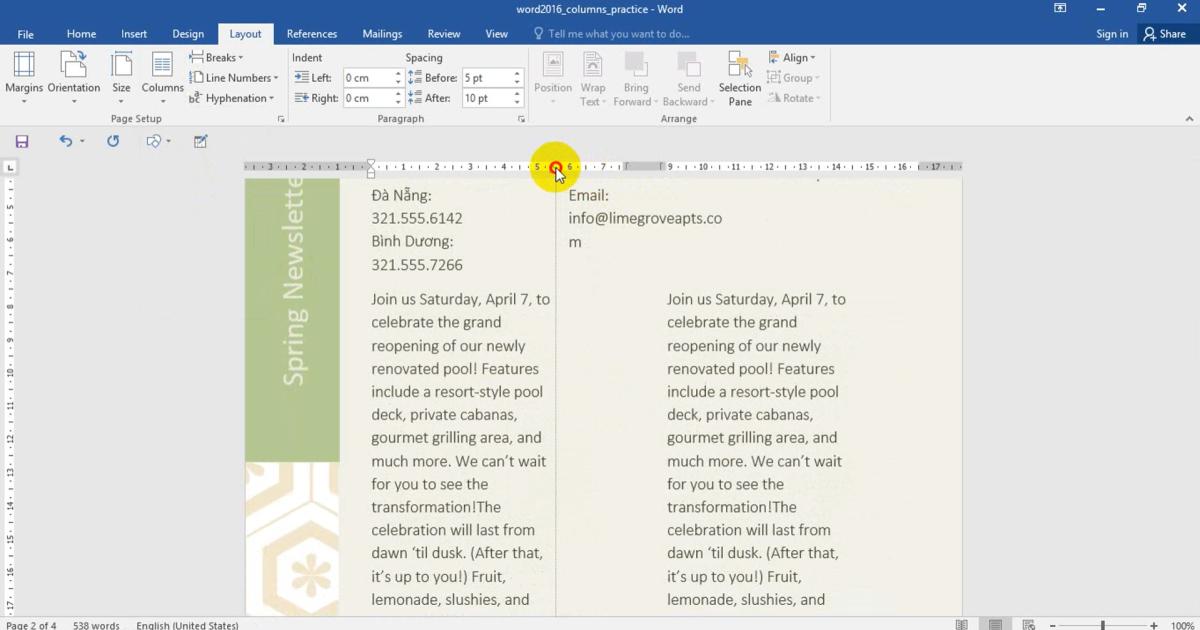Click the Bình Dương text line
Image resolution: width=1200 pixels, height=630 pixels.
point(412,242)
